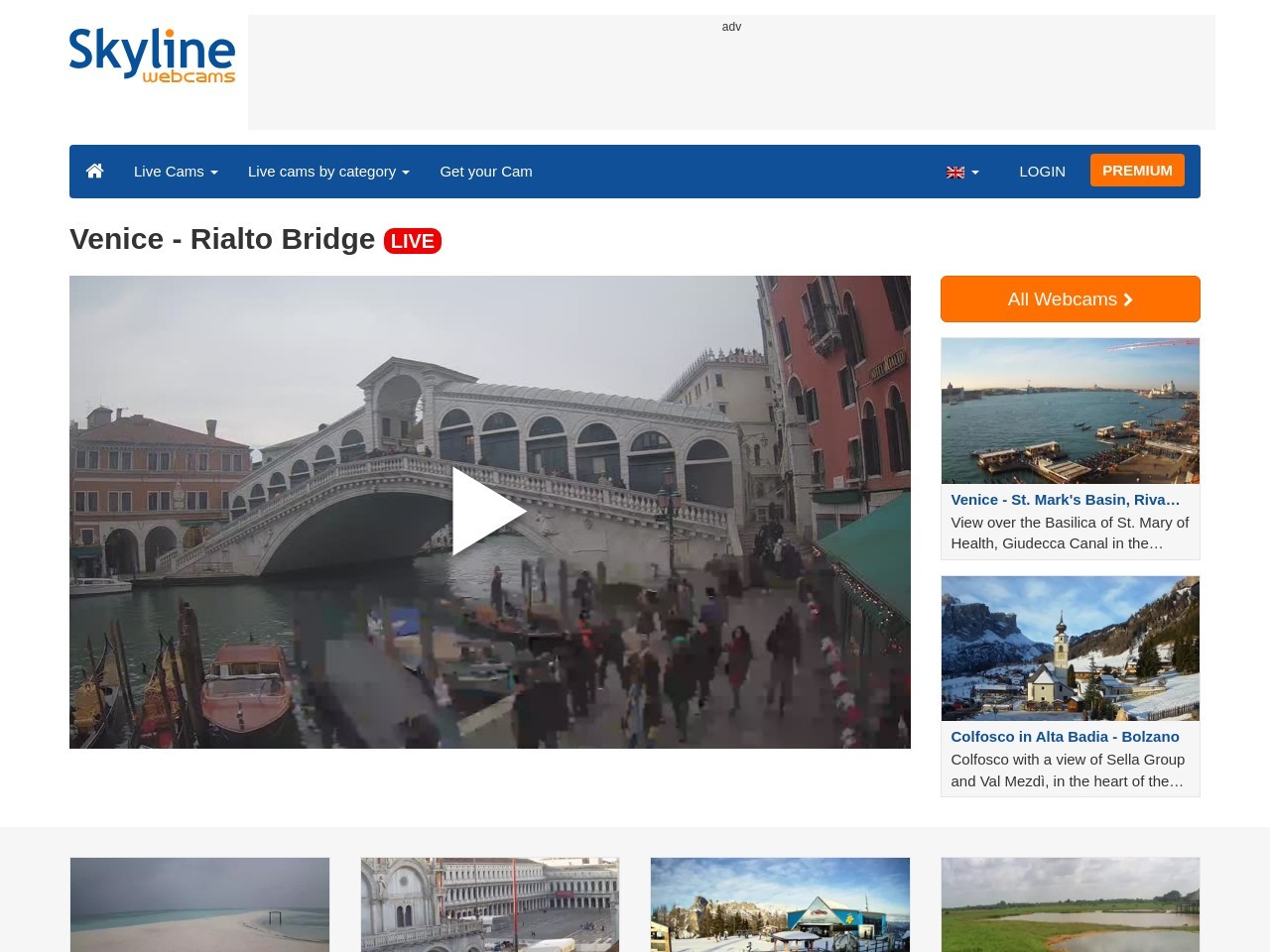
Task: Expand Live cams by category menu
Action: click(x=328, y=172)
